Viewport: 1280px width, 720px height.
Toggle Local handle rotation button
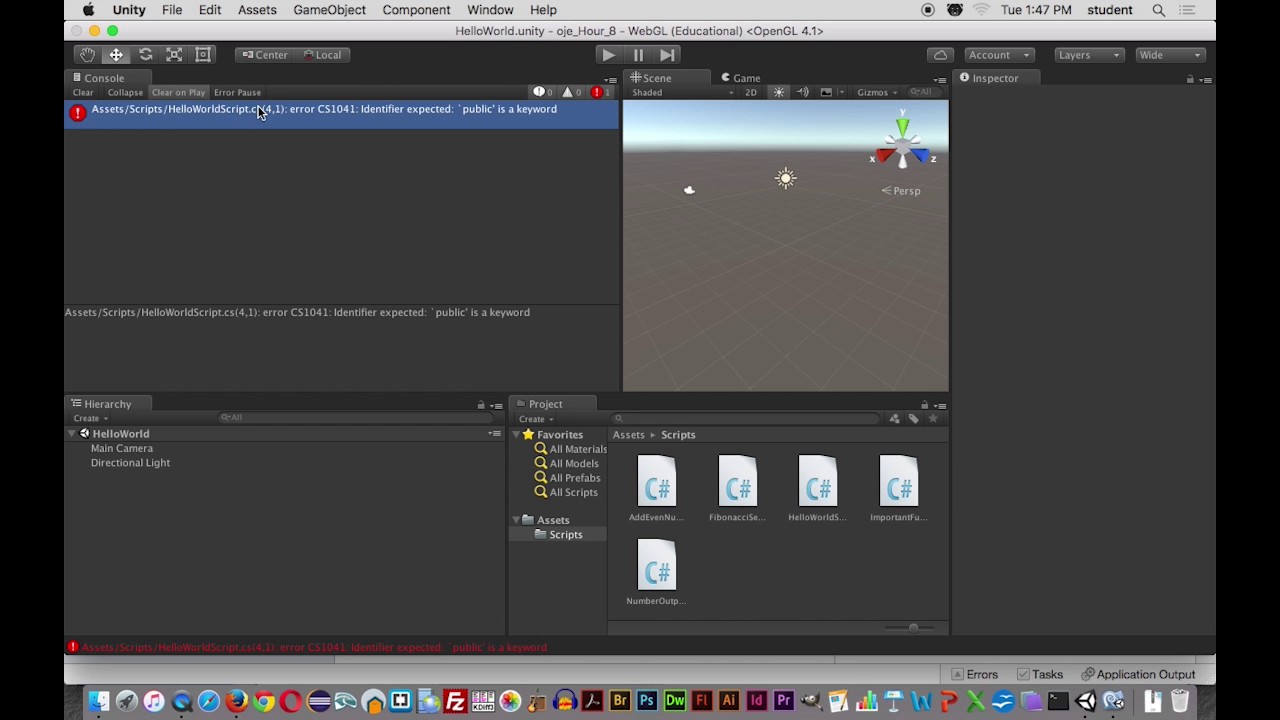323,55
